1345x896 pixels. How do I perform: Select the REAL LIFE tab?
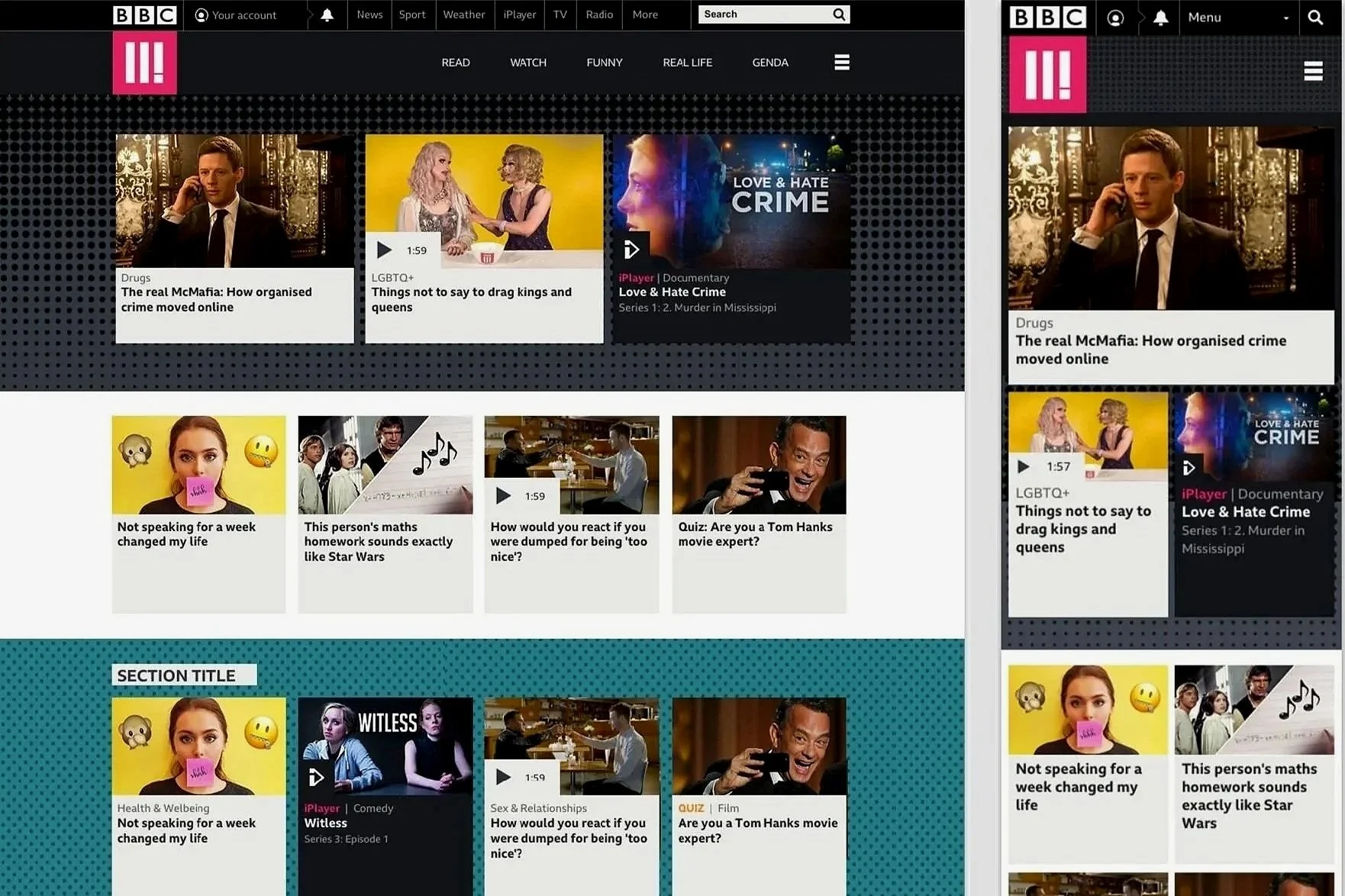[x=687, y=63]
